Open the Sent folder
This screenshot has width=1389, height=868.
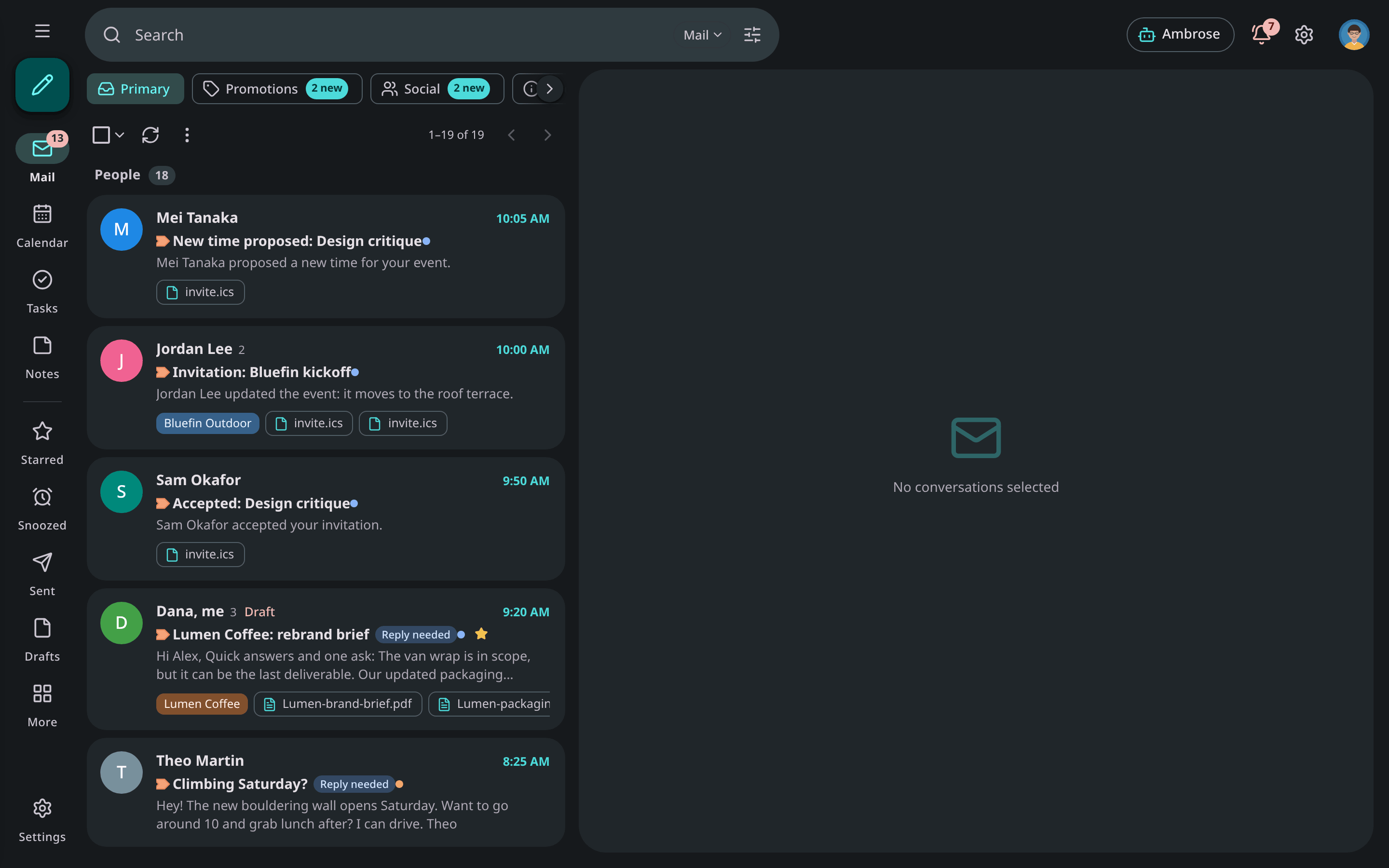pyautogui.click(x=42, y=574)
